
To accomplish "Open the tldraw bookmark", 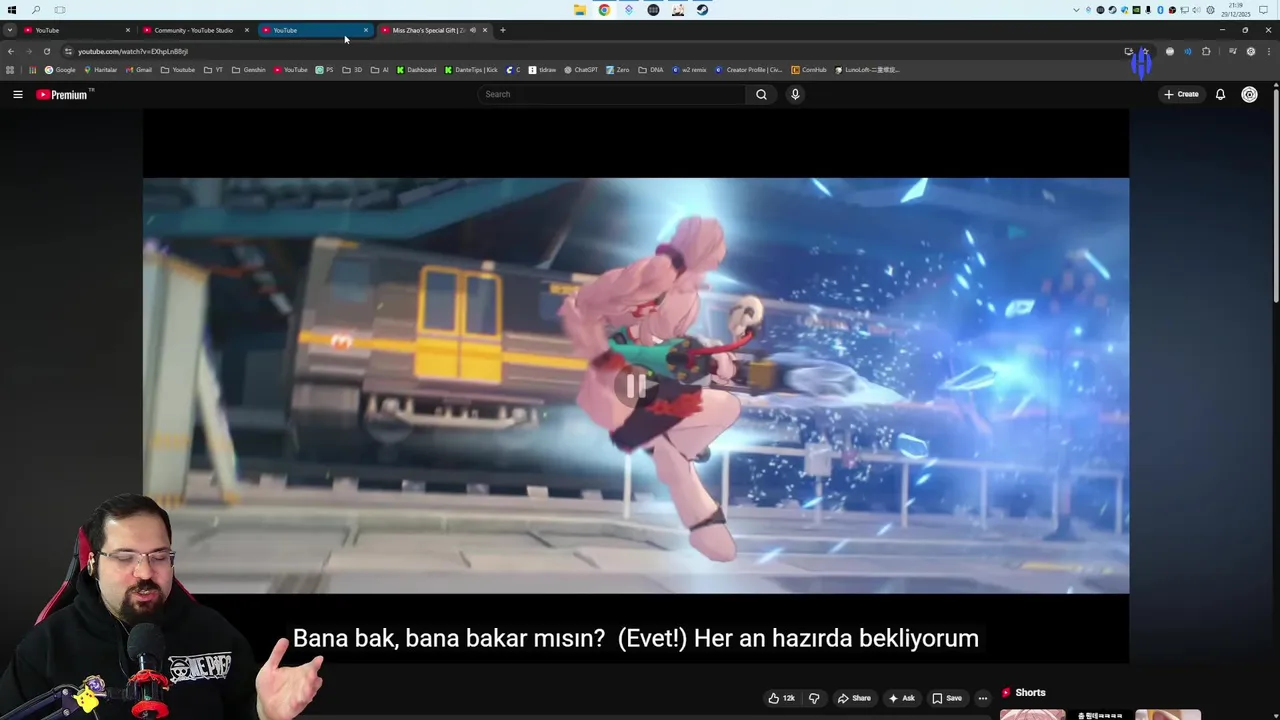I will click(542, 70).
